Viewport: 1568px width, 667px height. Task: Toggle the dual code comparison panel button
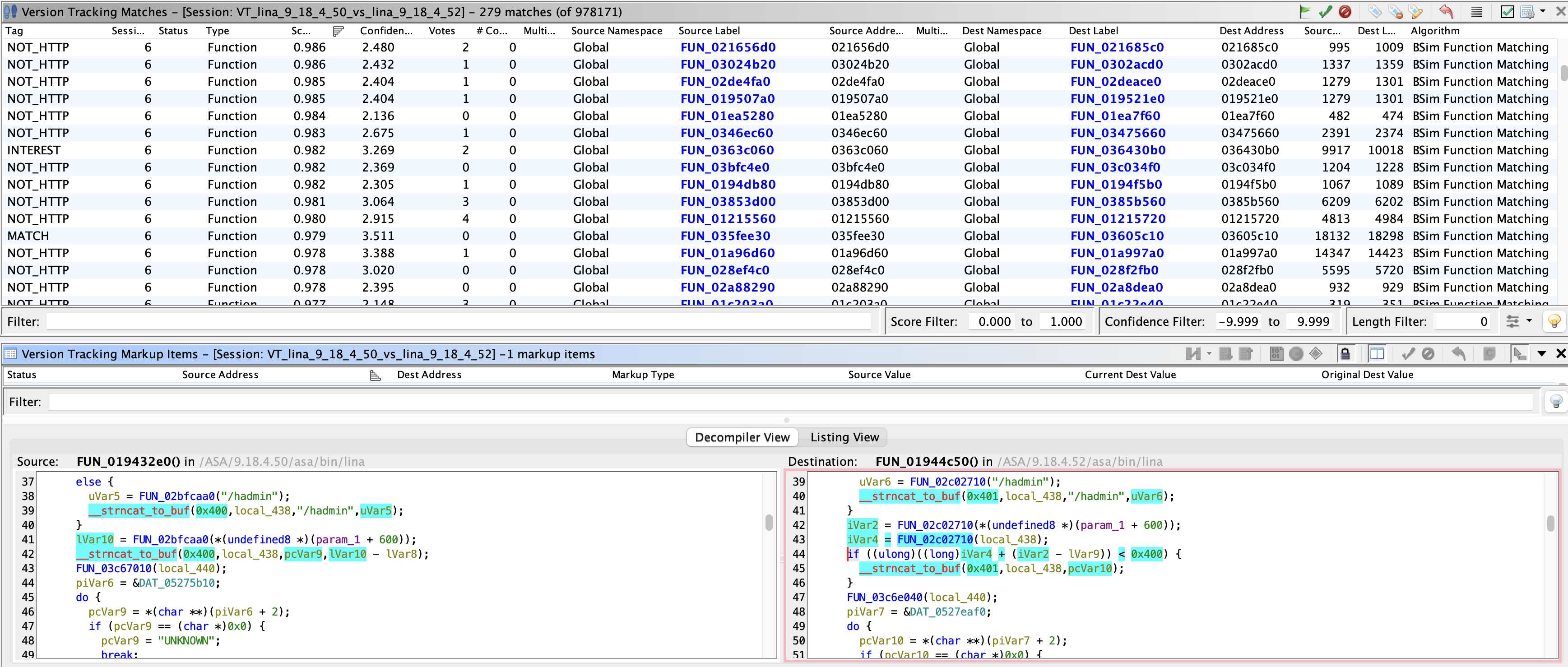[x=1377, y=354]
